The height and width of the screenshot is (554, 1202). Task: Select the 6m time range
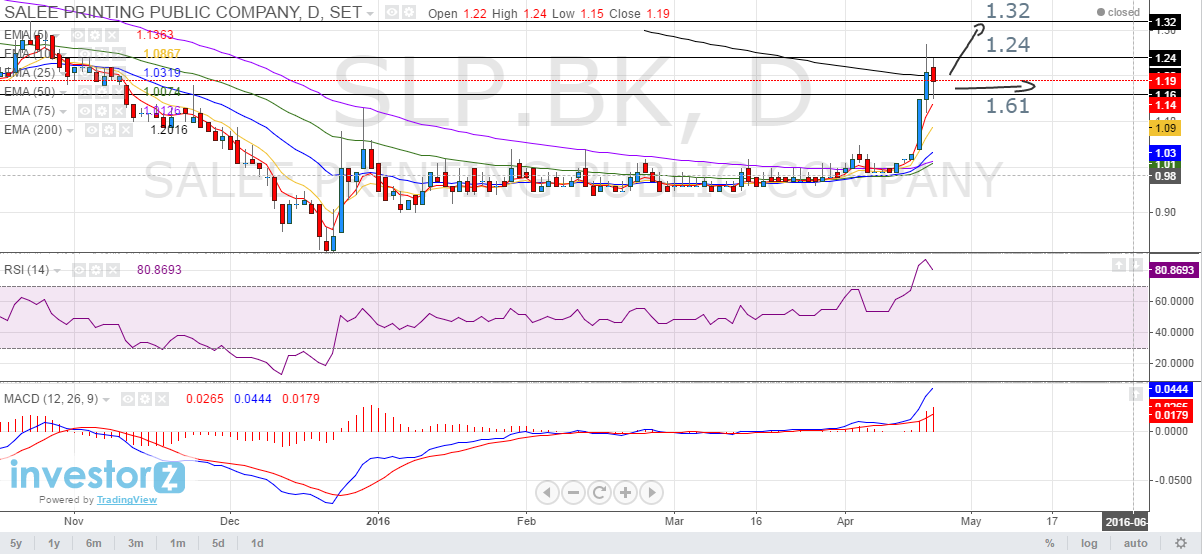93,543
